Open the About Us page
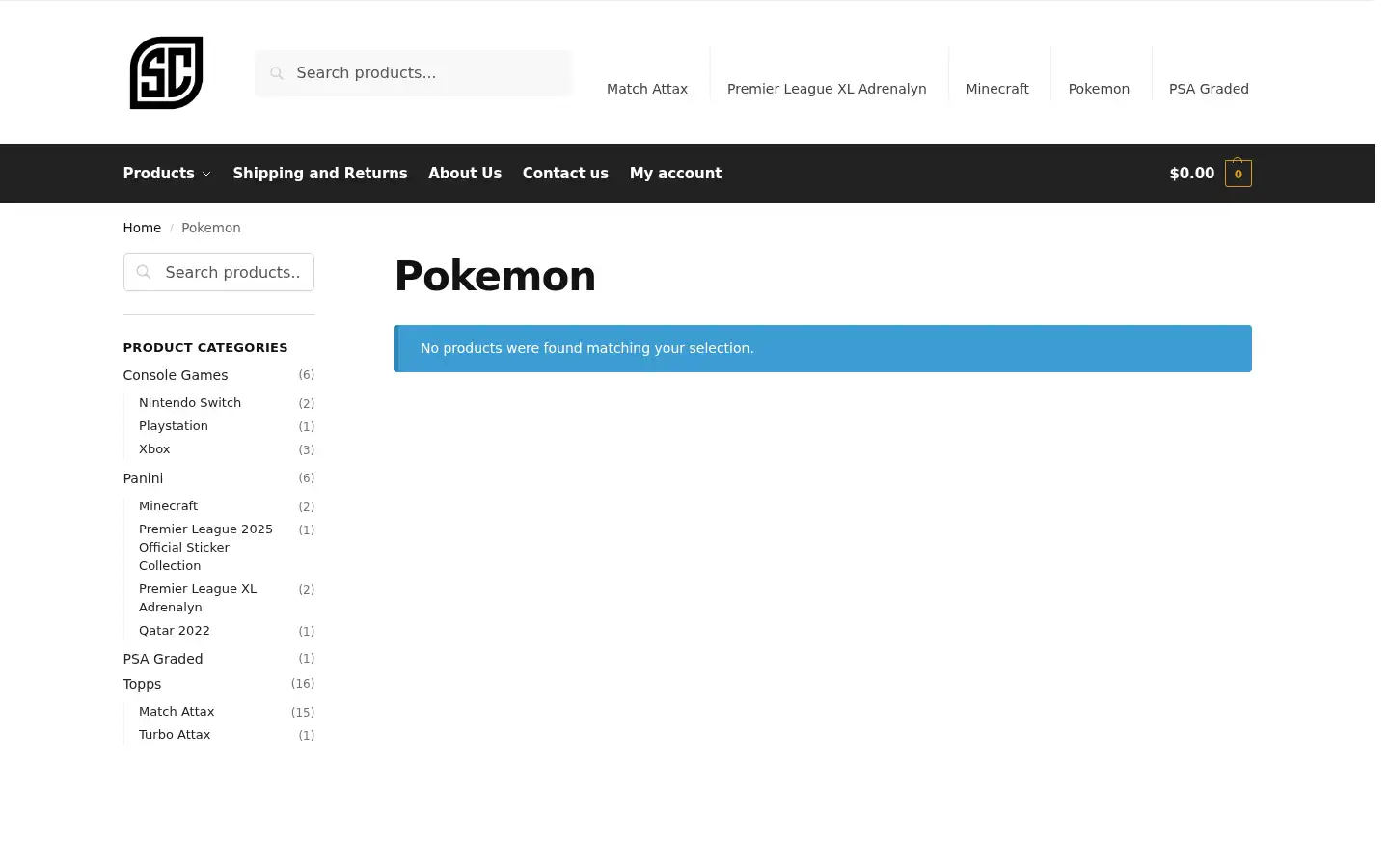Screen dimensions: 1389x868 click(465, 174)
